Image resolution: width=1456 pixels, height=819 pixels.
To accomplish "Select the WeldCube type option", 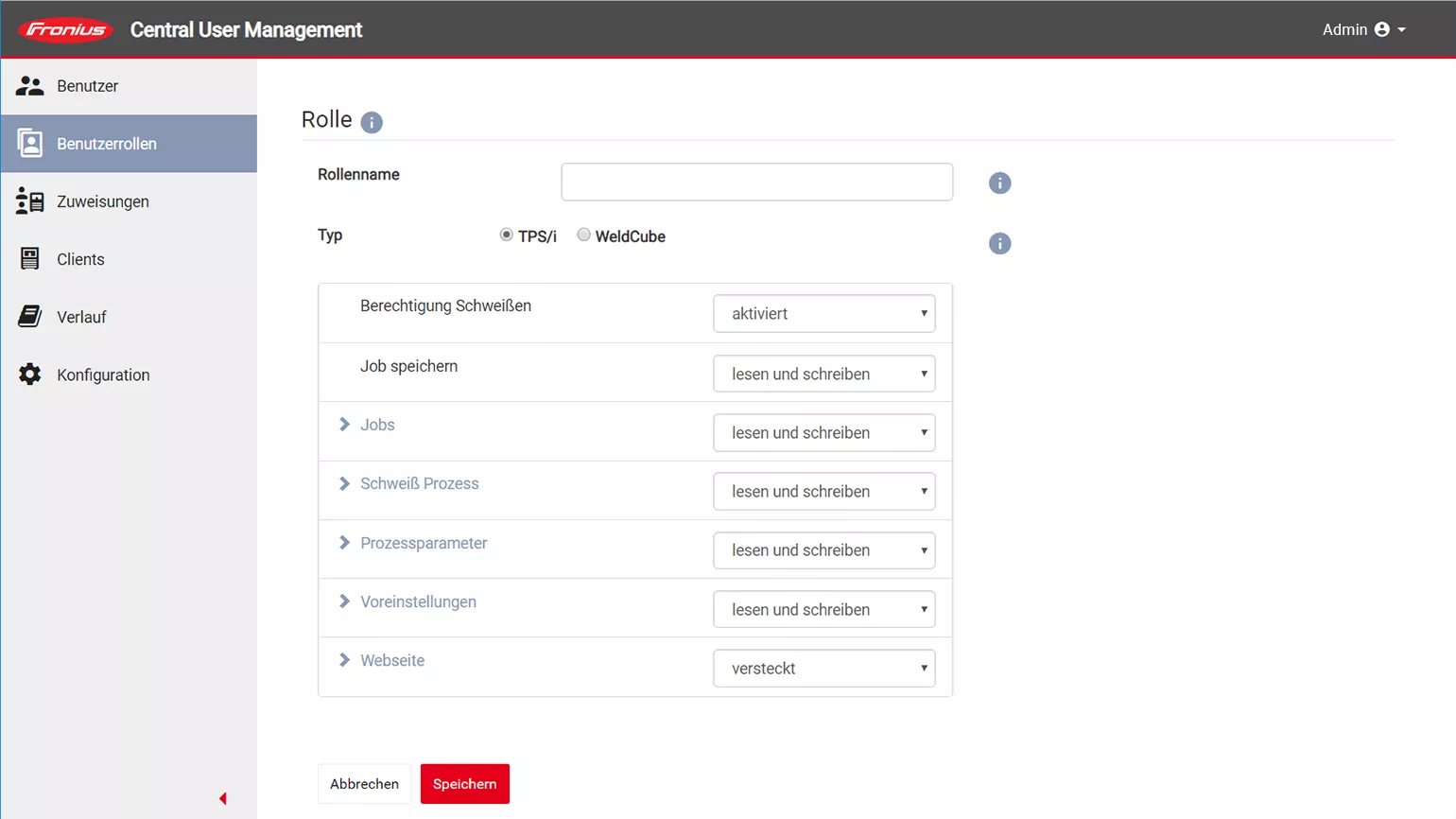I will (584, 235).
